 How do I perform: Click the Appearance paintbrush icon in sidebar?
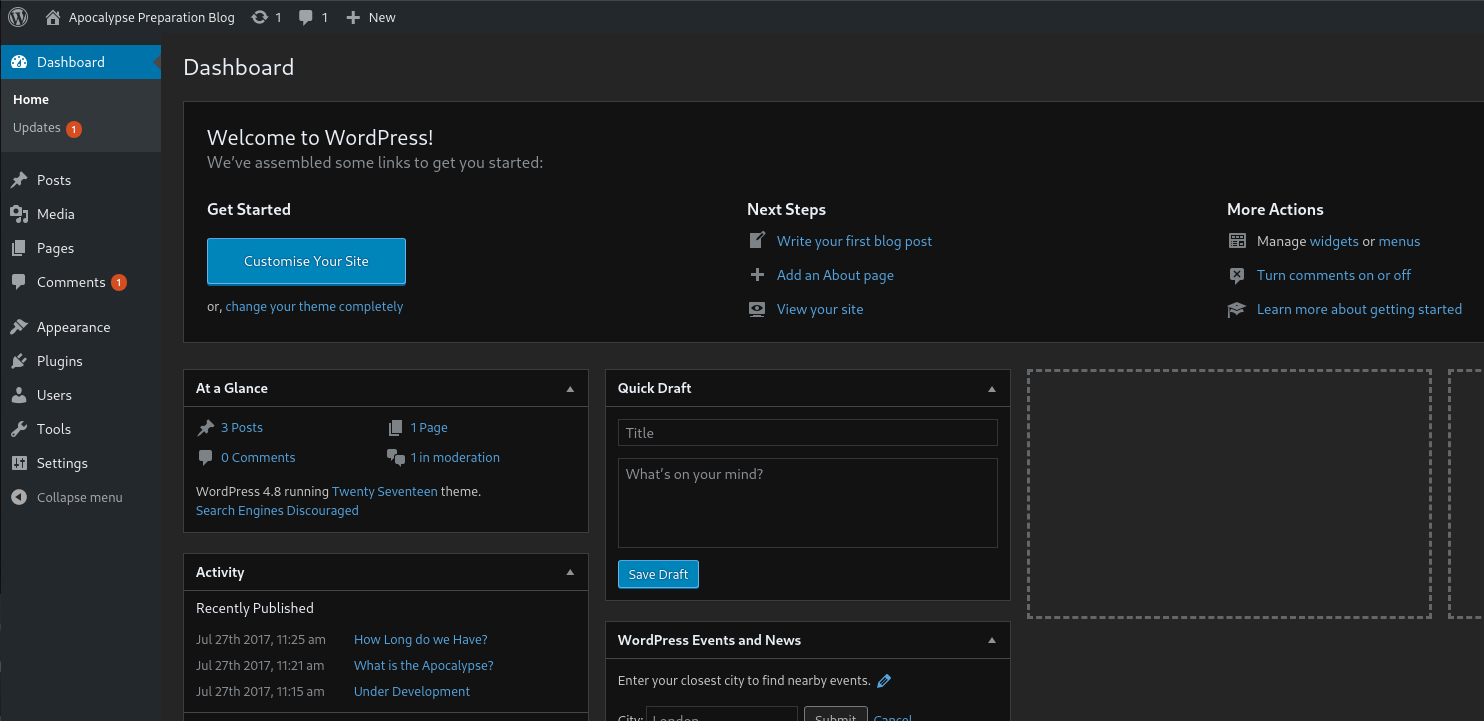[19, 327]
